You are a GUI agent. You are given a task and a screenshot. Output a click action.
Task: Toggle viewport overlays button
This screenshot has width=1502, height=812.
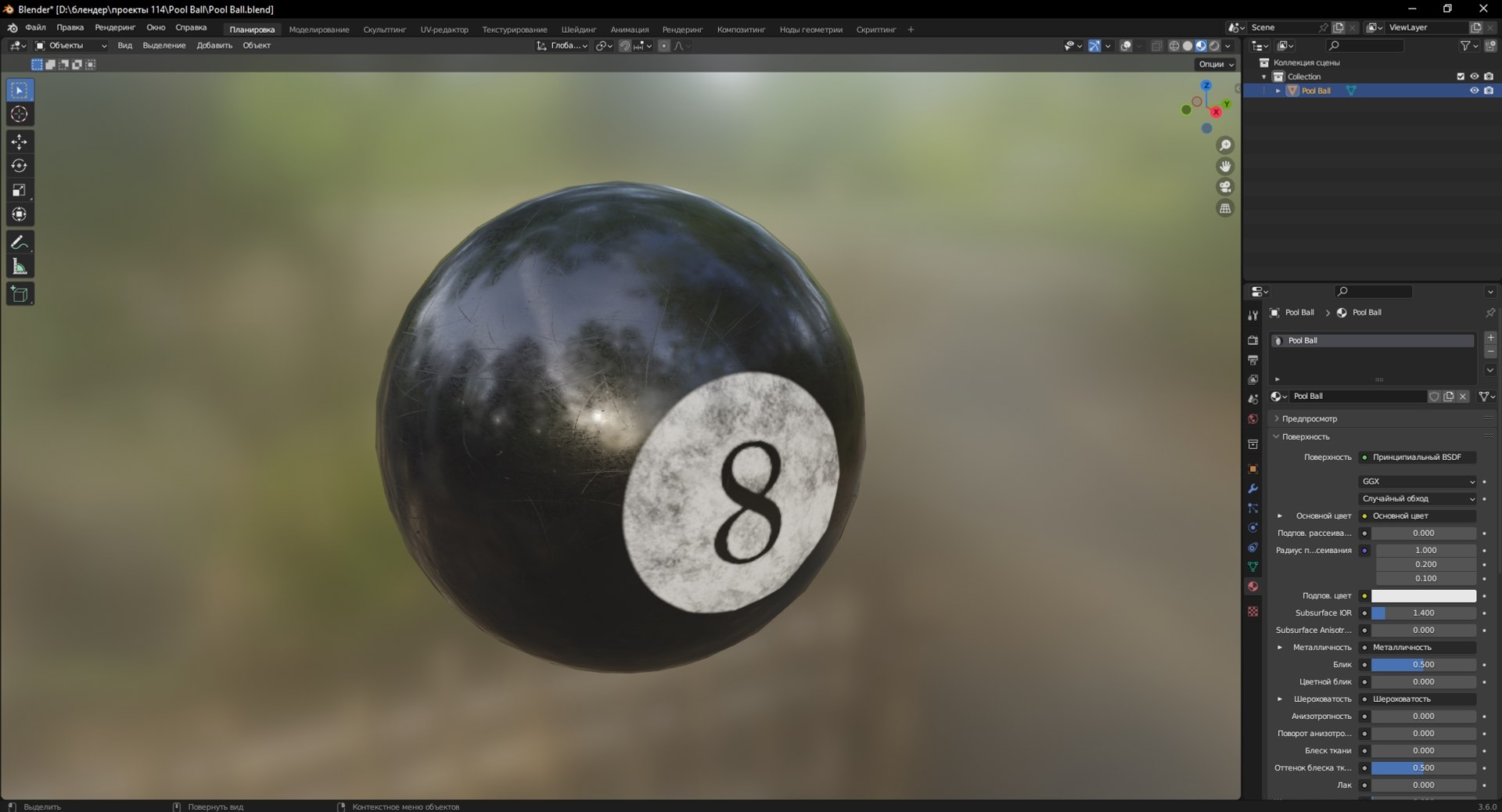coord(1126,46)
